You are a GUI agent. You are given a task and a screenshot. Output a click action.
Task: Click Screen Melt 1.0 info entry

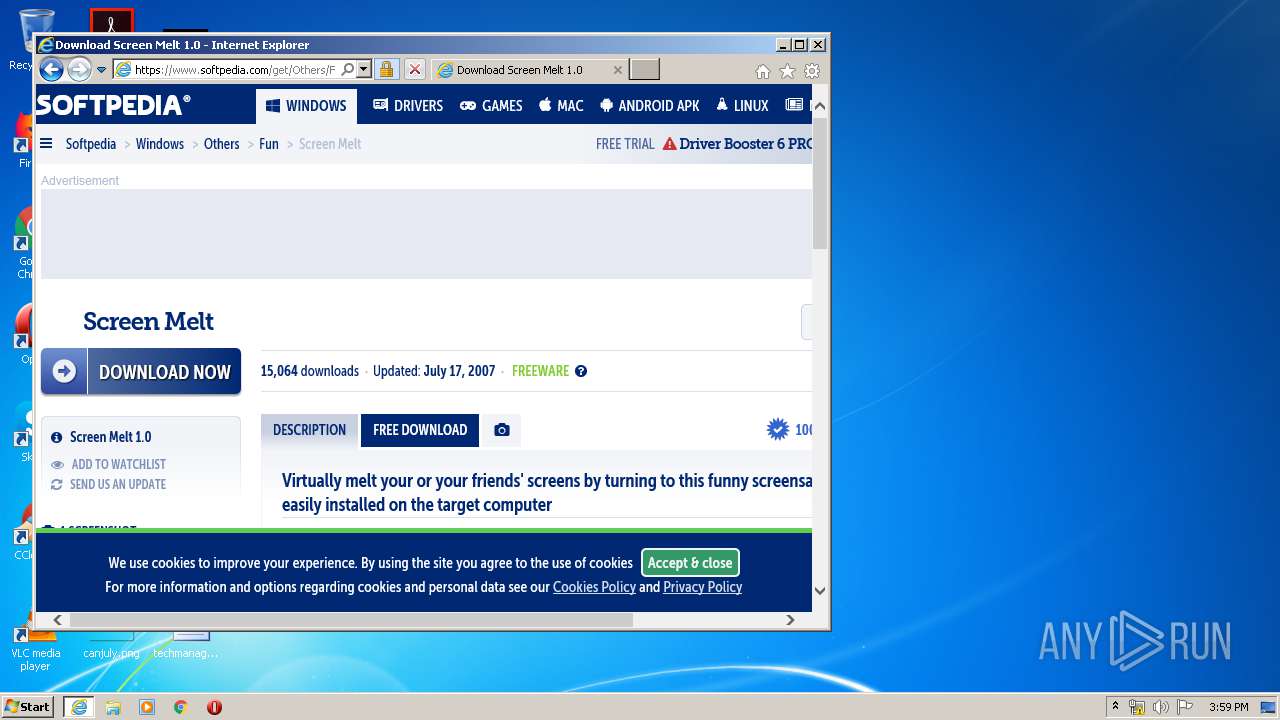pyautogui.click(x=102, y=437)
